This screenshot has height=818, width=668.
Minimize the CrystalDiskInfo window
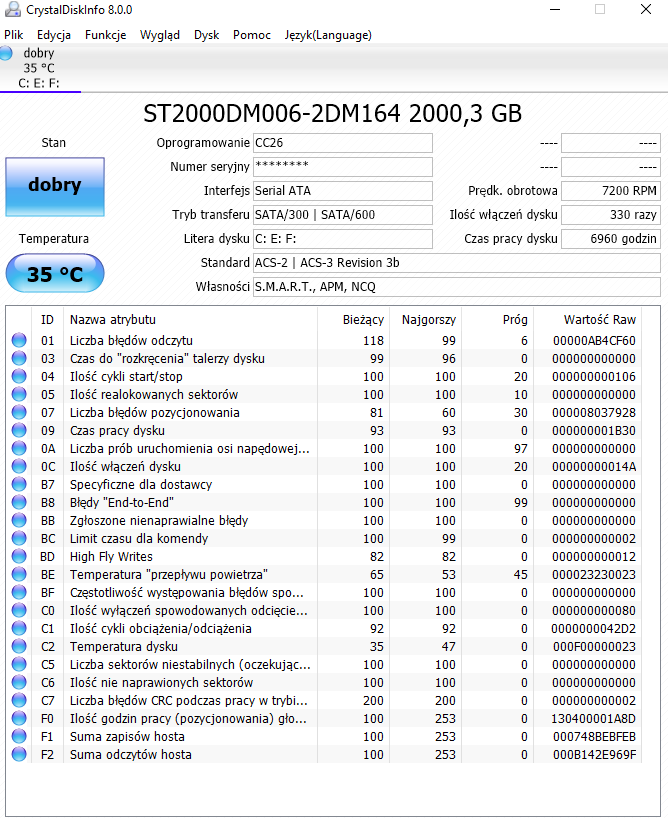click(555, 9)
